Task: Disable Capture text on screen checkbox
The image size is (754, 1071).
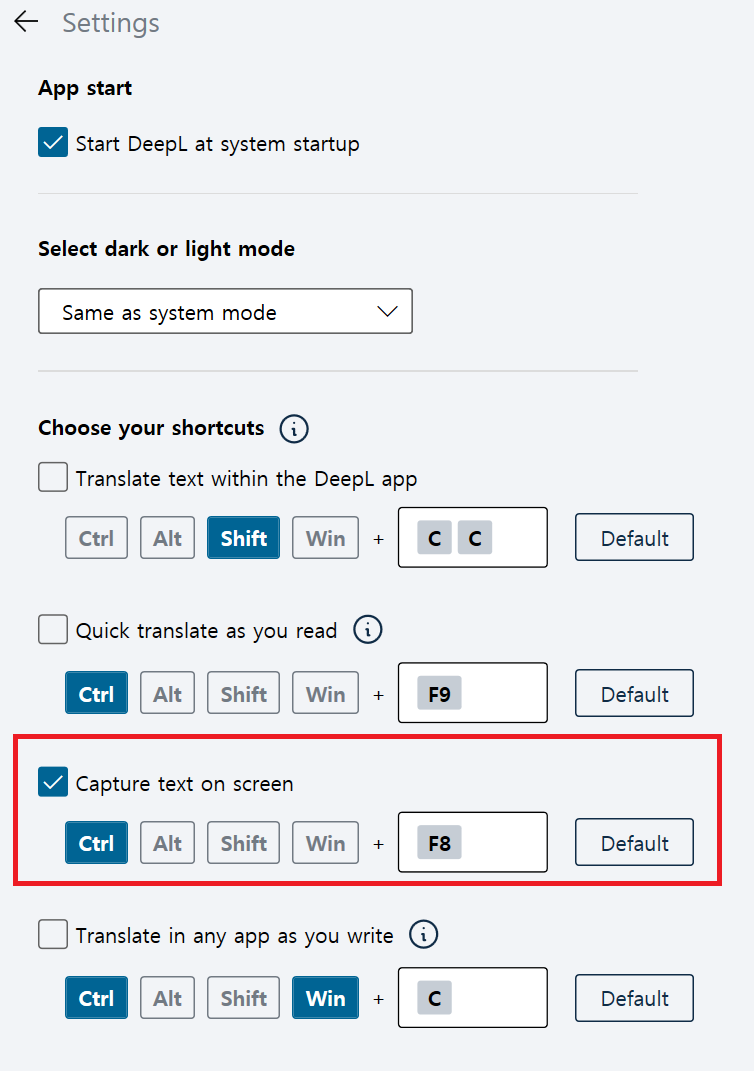Action: (x=53, y=782)
